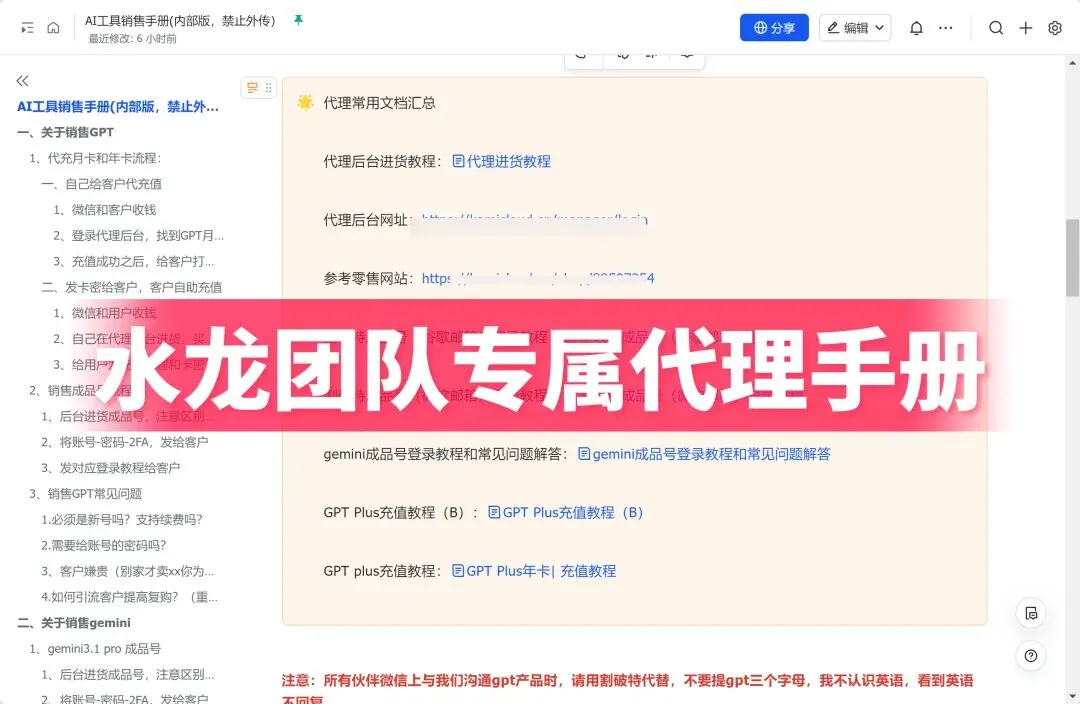The height and width of the screenshot is (704, 1080).
Task: Select 2.需要给账号的密码吗？ outline item
Action: coord(104,546)
